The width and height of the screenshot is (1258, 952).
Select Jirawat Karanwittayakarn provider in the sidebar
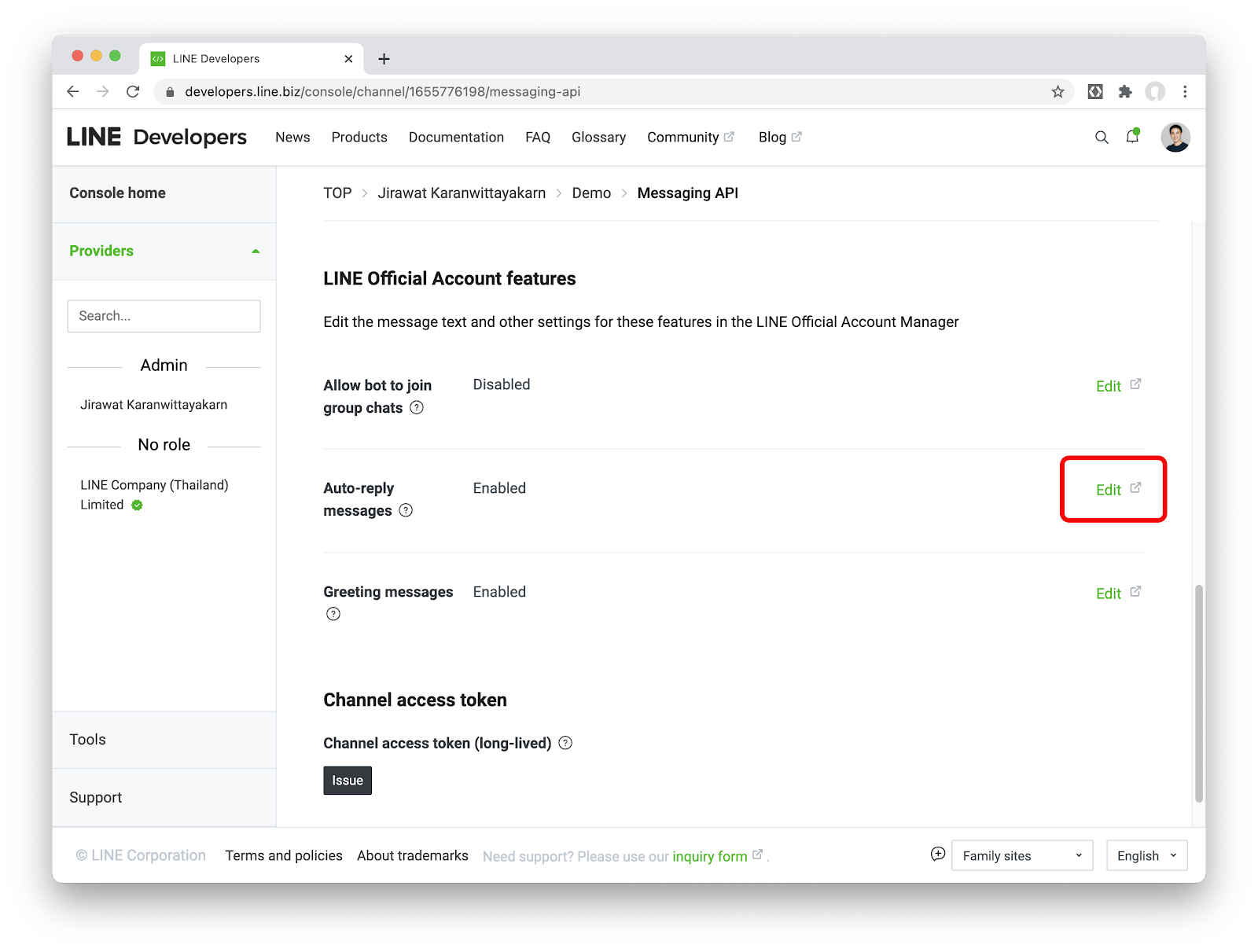pos(153,405)
